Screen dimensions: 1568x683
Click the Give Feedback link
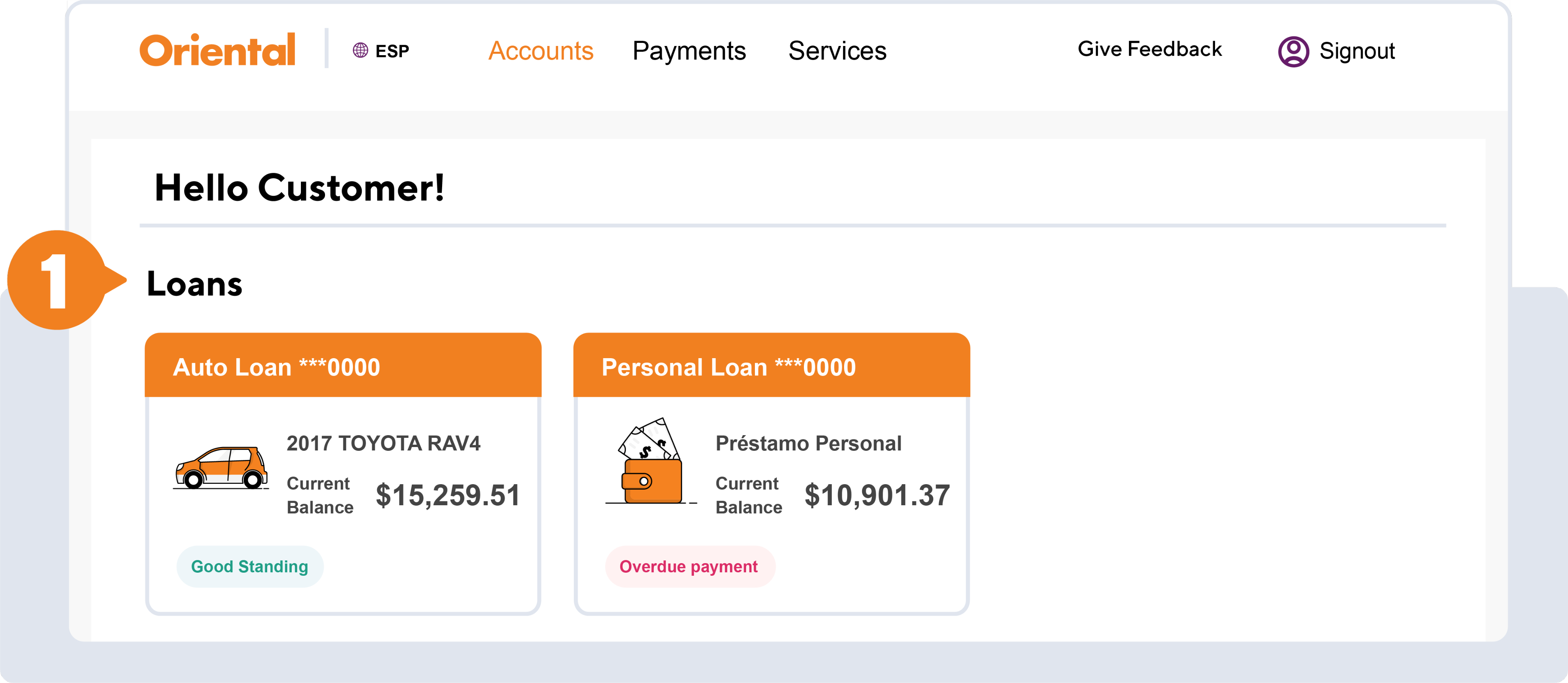coord(1149,49)
